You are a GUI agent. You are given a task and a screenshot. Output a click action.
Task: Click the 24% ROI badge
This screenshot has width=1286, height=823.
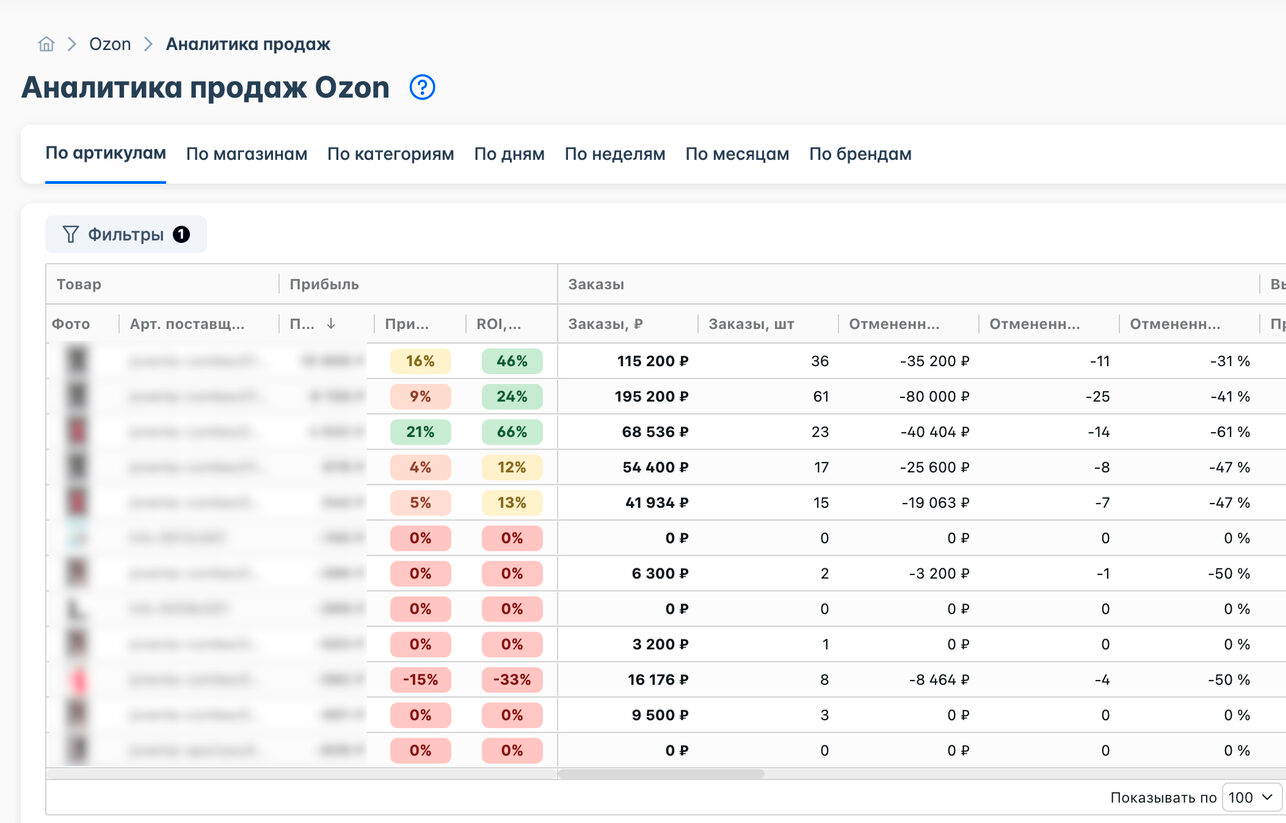pyautogui.click(x=512, y=397)
